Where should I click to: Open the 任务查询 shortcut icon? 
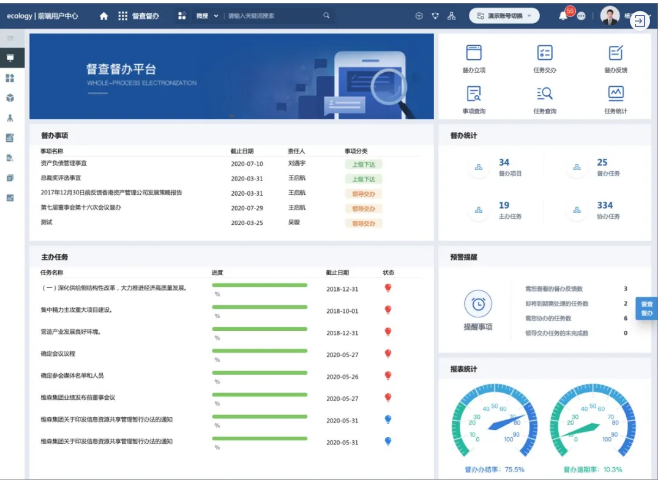(545, 94)
